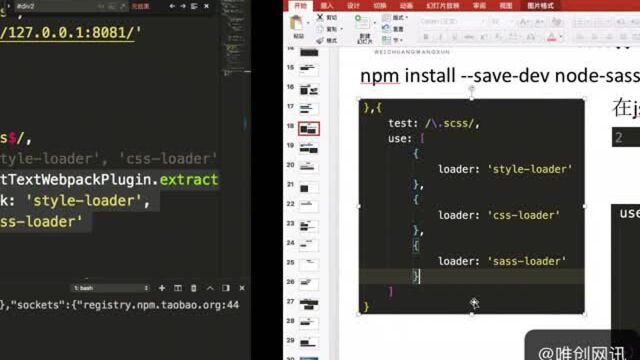This screenshot has height=360, width=640.
Task: Click 'extract' in the editor code
Action: click(x=189, y=180)
